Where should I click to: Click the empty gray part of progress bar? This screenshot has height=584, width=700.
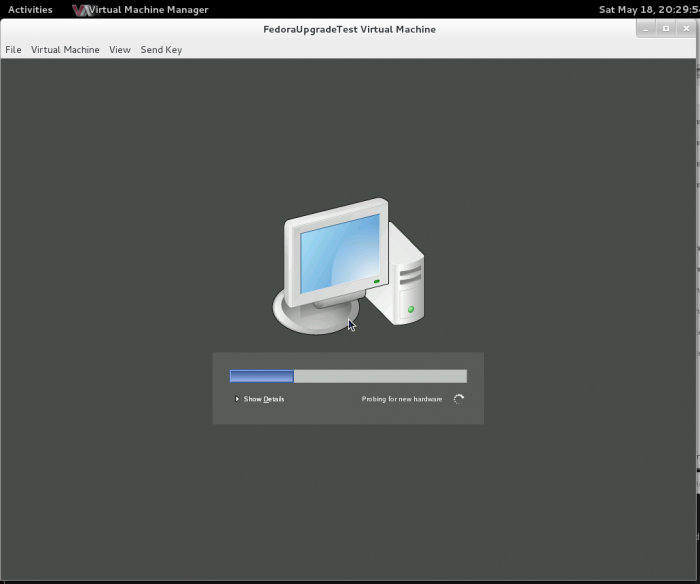[x=380, y=377]
